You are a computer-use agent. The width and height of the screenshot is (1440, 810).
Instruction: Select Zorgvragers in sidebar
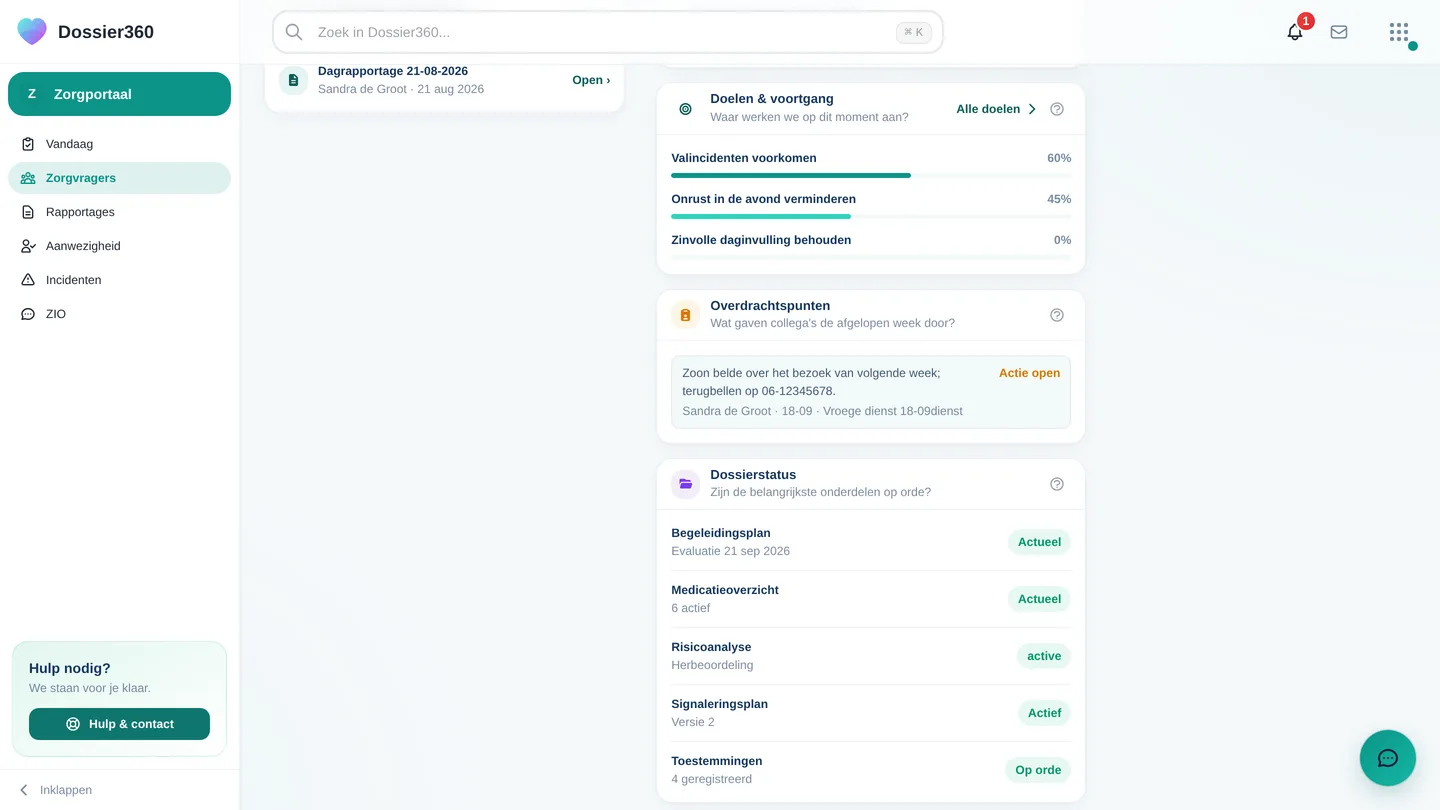tap(119, 178)
